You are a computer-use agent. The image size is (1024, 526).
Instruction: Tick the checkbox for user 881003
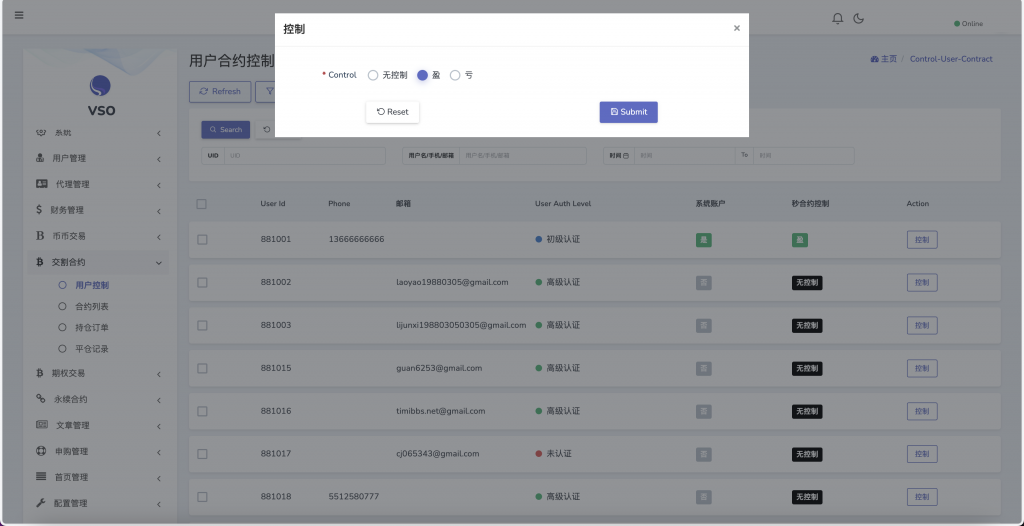point(202,325)
